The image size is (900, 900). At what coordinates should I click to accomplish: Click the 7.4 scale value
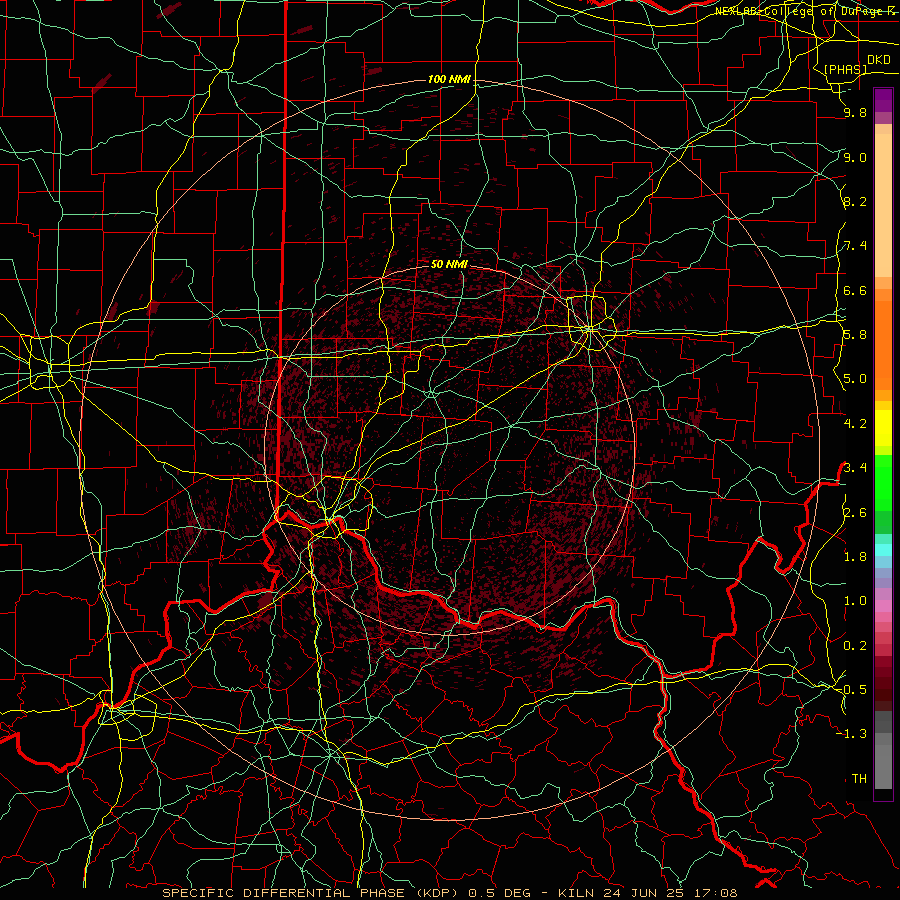click(x=855, y=246)
